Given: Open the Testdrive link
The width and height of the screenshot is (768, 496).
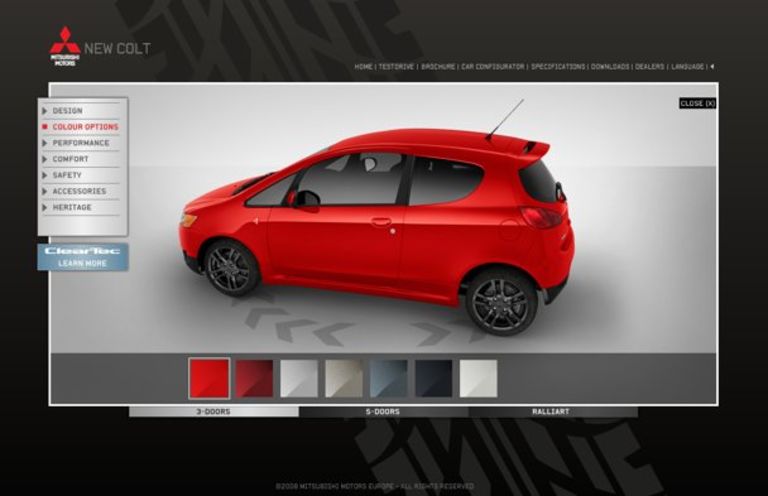Looking at the screenshot, I should click(x=396, y=67).
